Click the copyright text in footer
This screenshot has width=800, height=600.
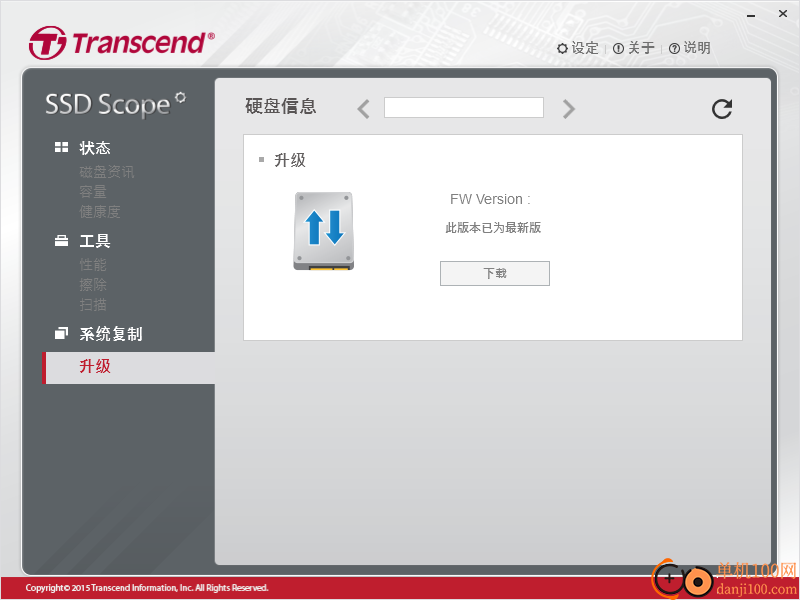point(147,588)
